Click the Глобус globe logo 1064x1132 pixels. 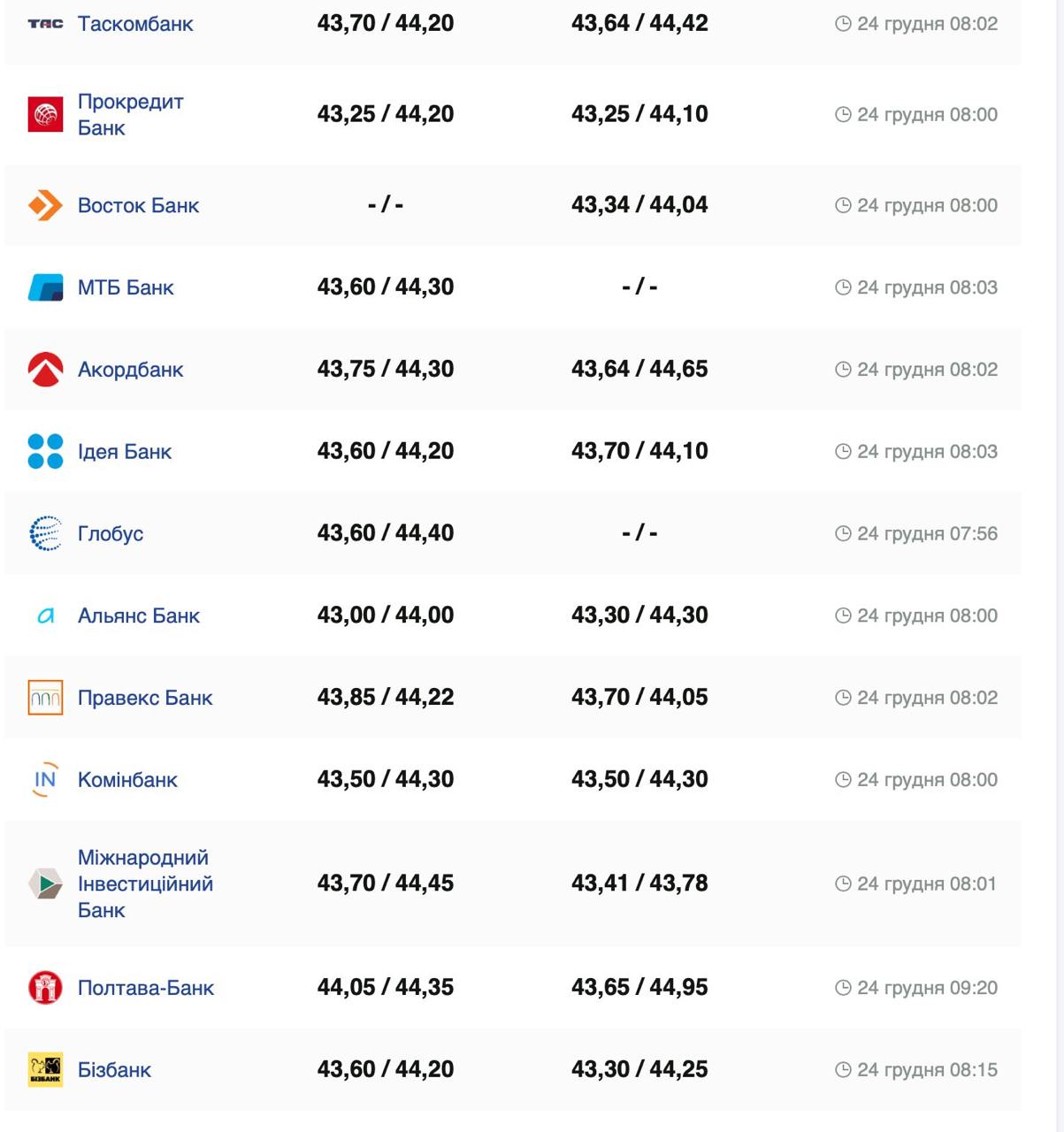click(x=45, y=533)
